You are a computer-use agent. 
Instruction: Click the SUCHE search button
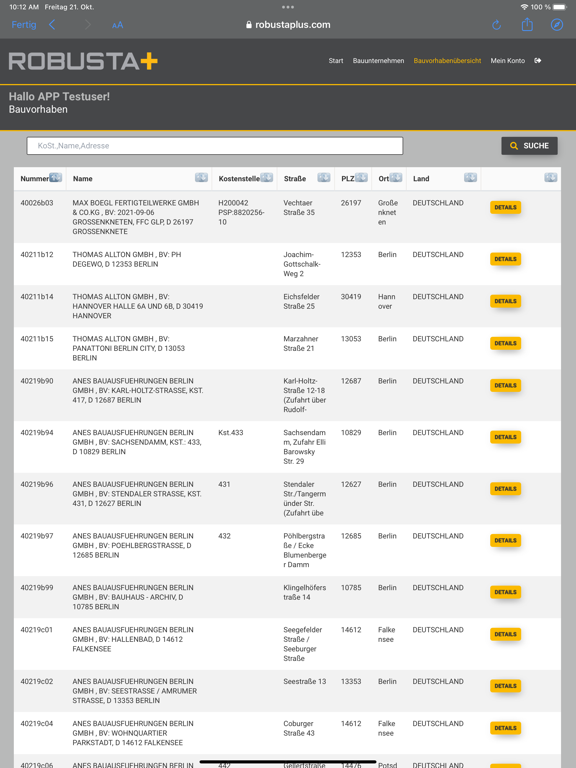coord(529,145)
